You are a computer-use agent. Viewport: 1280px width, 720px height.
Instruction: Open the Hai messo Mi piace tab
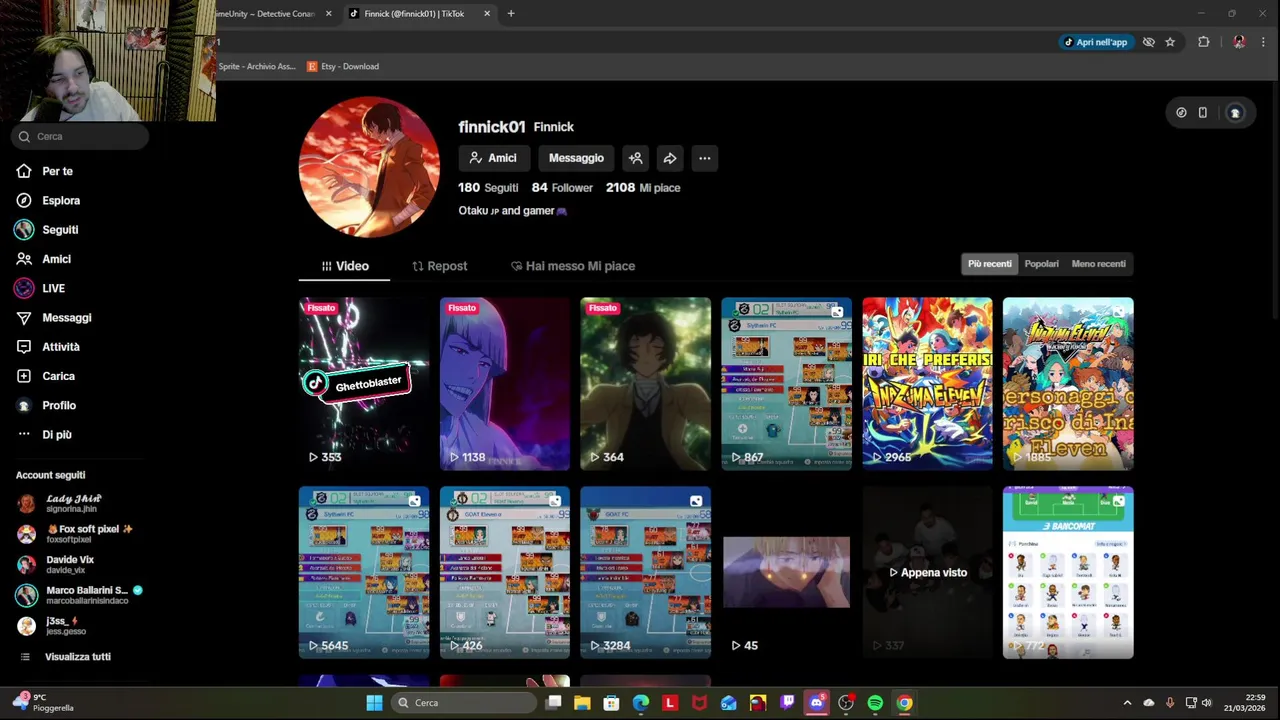pos(573,266)
